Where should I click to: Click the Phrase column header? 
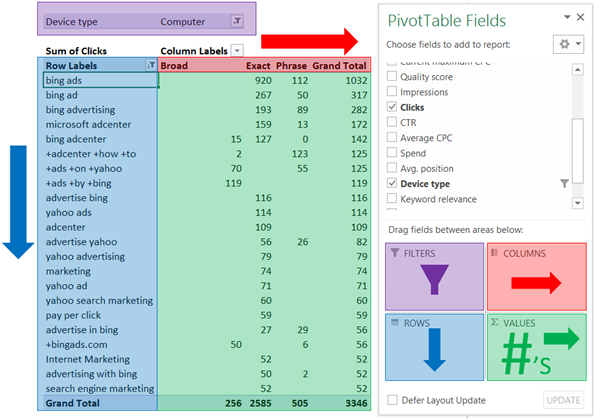coord(292,65)
